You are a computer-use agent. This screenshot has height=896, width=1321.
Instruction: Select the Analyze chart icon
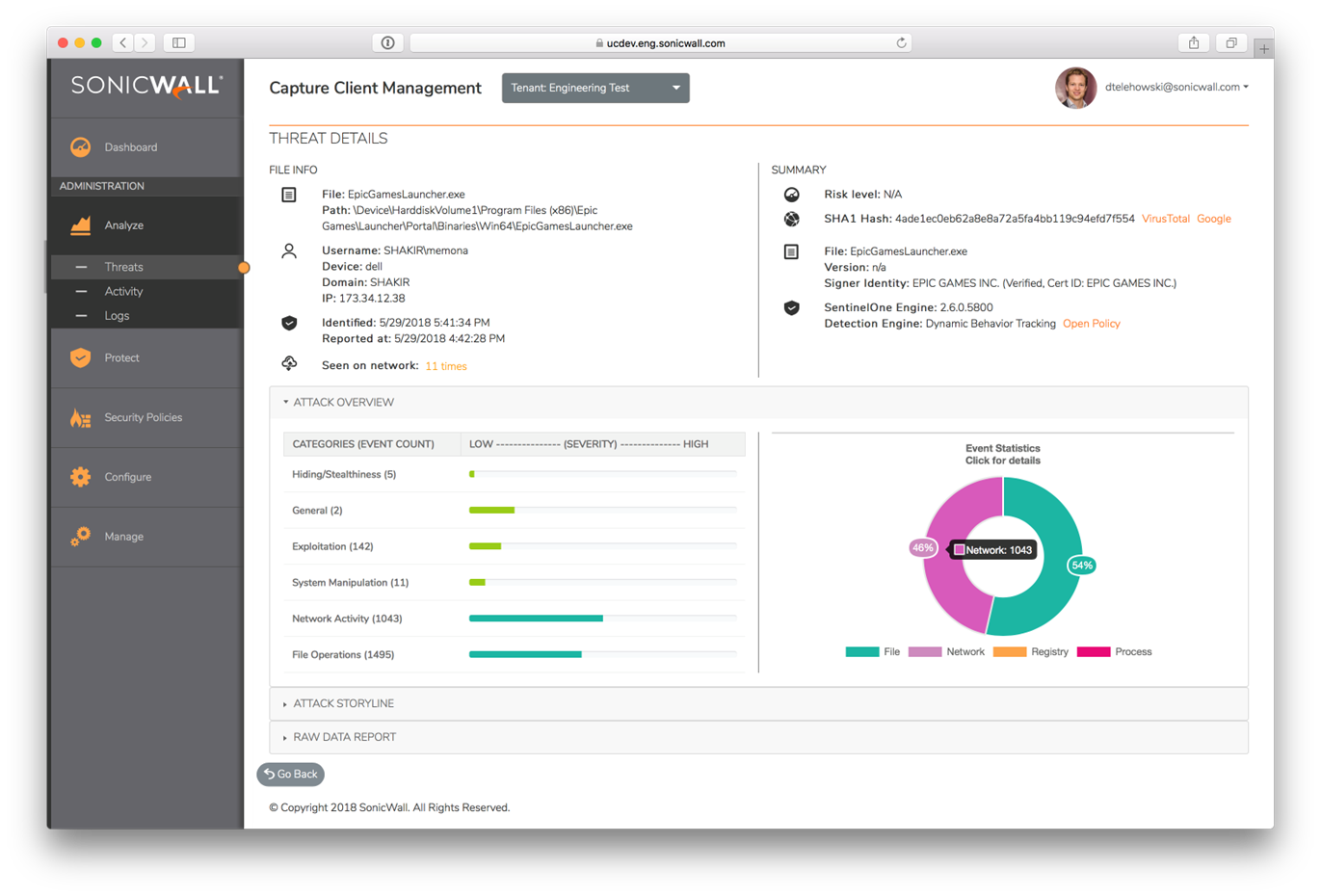(80, 225)
